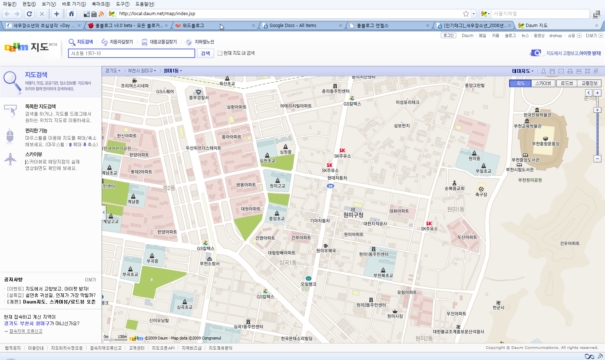Click the map search input field
Viewport: 605px width, 360px height.
(132, 53)
